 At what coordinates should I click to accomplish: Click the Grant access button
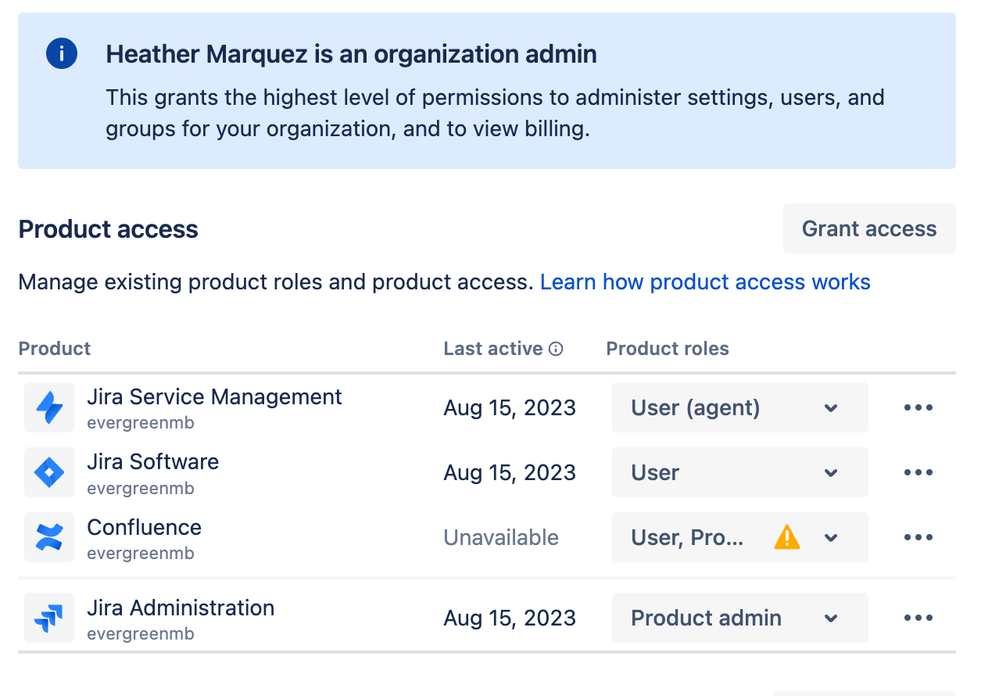[x=869, y=229]
